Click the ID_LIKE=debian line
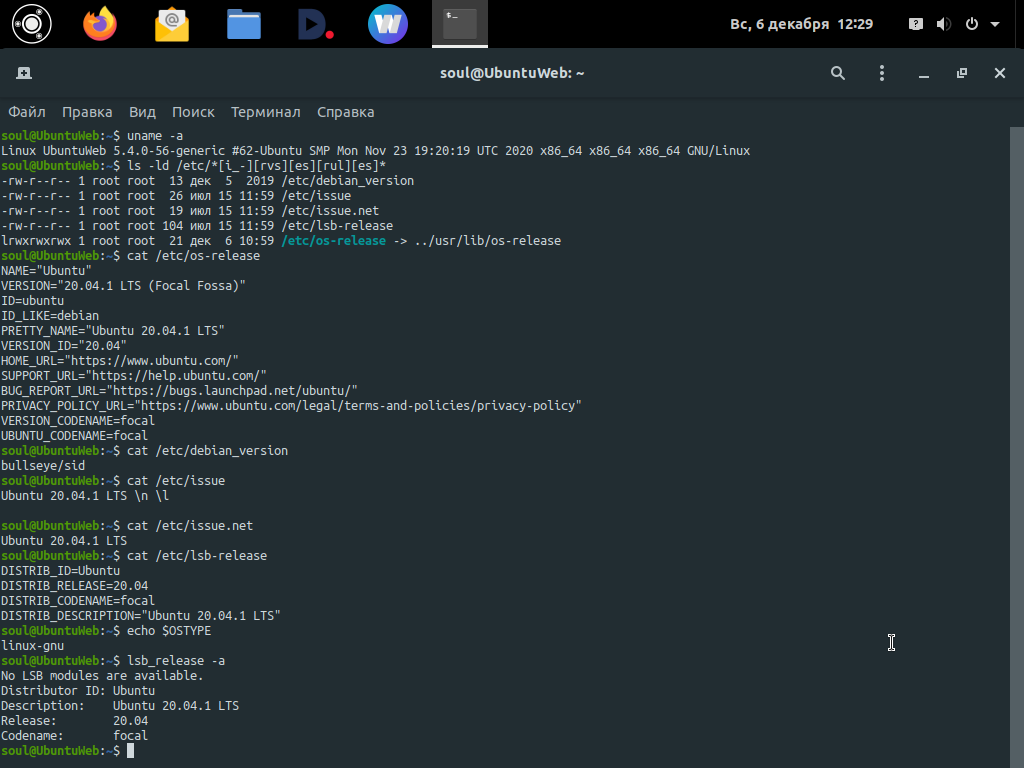1024x768 pixels. pos(50,315)
